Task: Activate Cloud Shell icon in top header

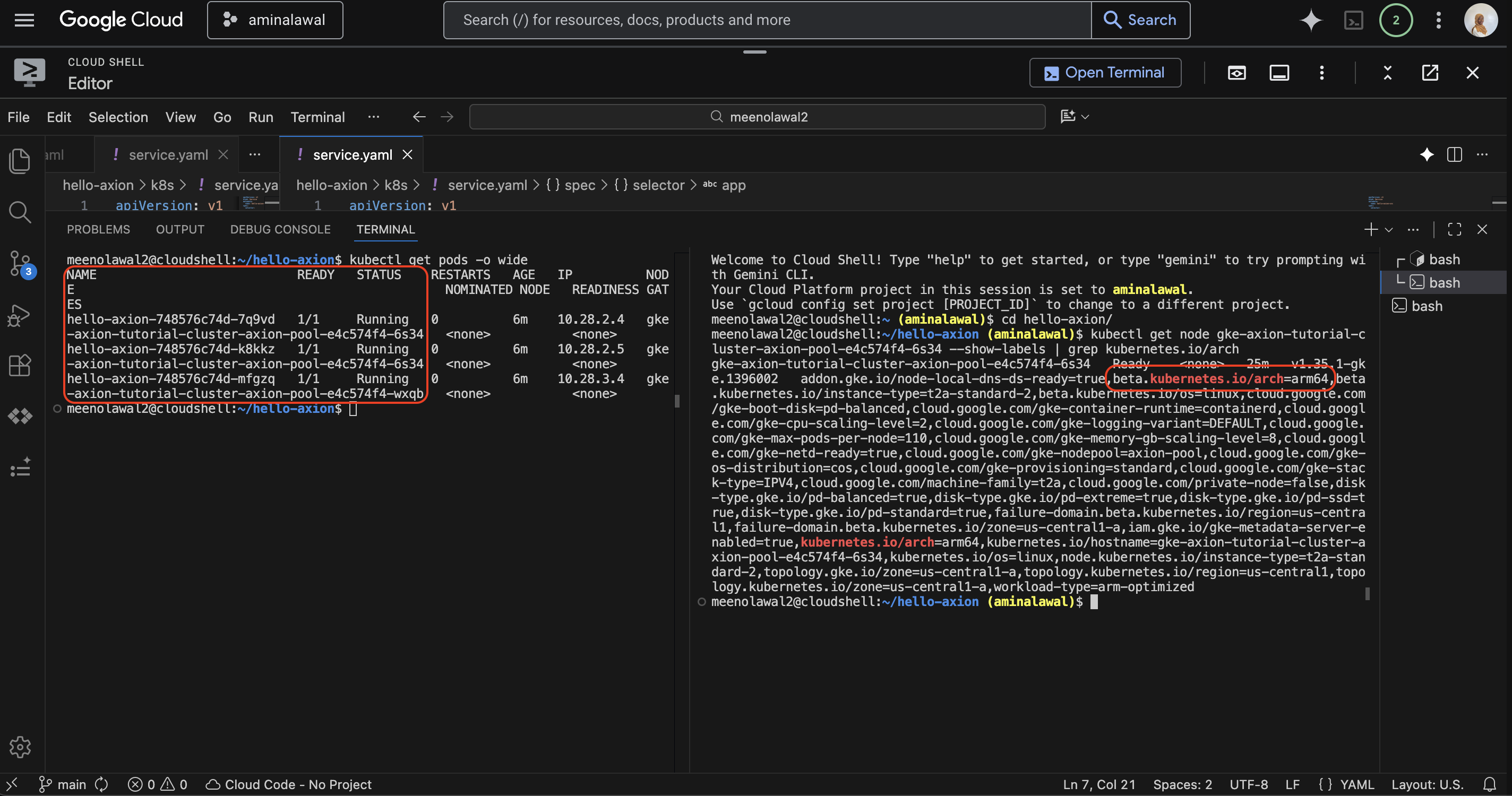Action: (1353, 21)
